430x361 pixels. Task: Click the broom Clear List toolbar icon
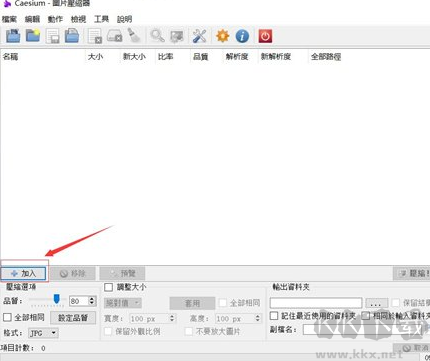pyautogui.click(x=134, y=35)
